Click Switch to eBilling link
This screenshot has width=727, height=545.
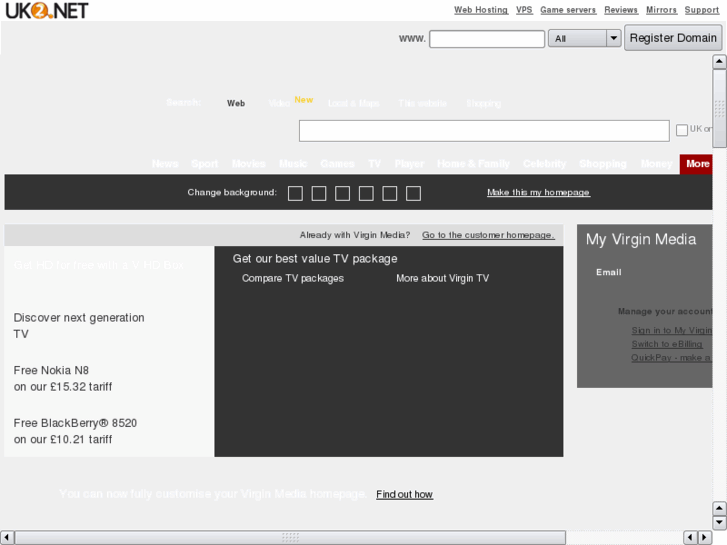[667, 344]
